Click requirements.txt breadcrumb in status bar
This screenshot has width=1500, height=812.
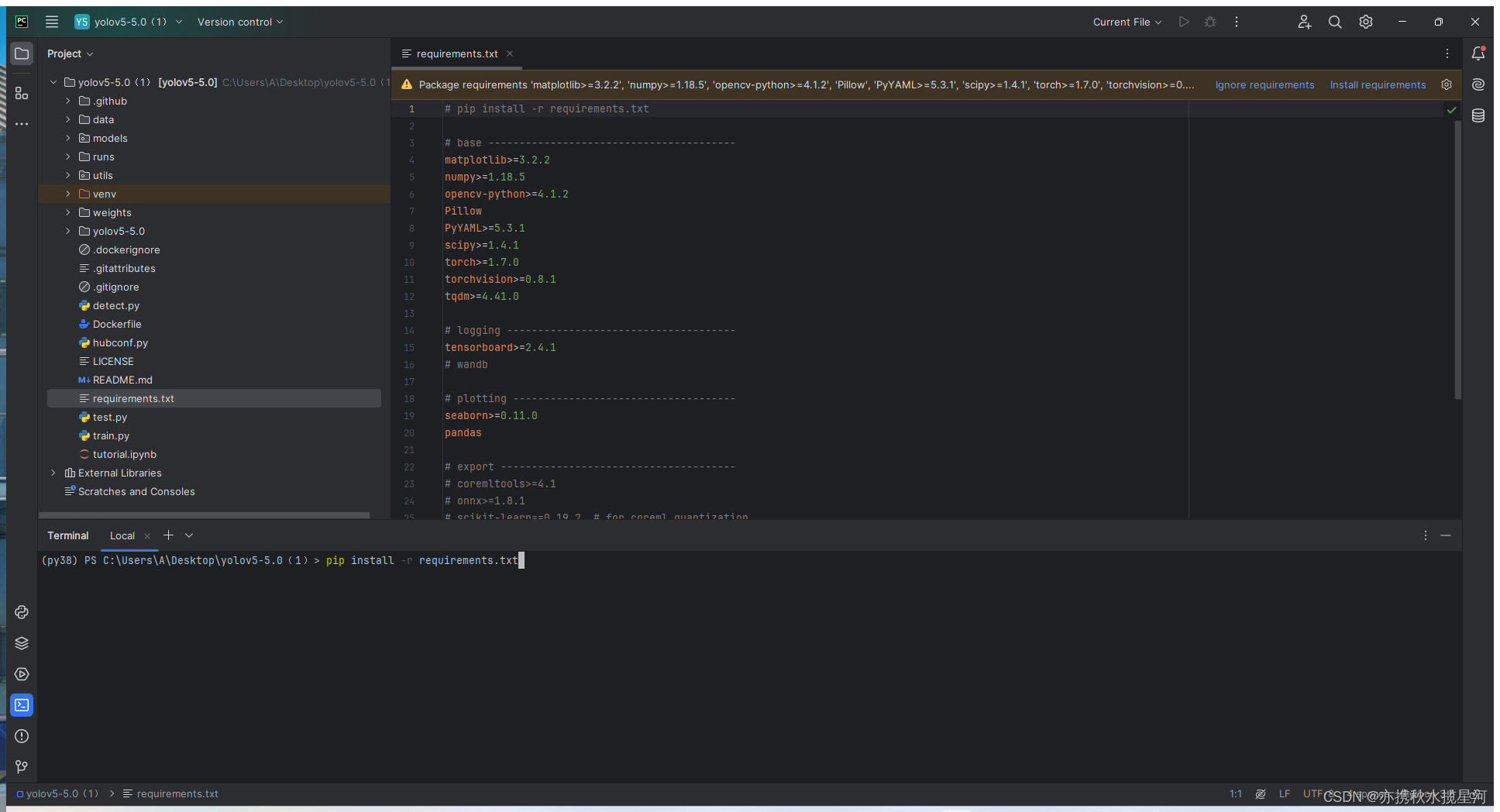coord(170,794)
